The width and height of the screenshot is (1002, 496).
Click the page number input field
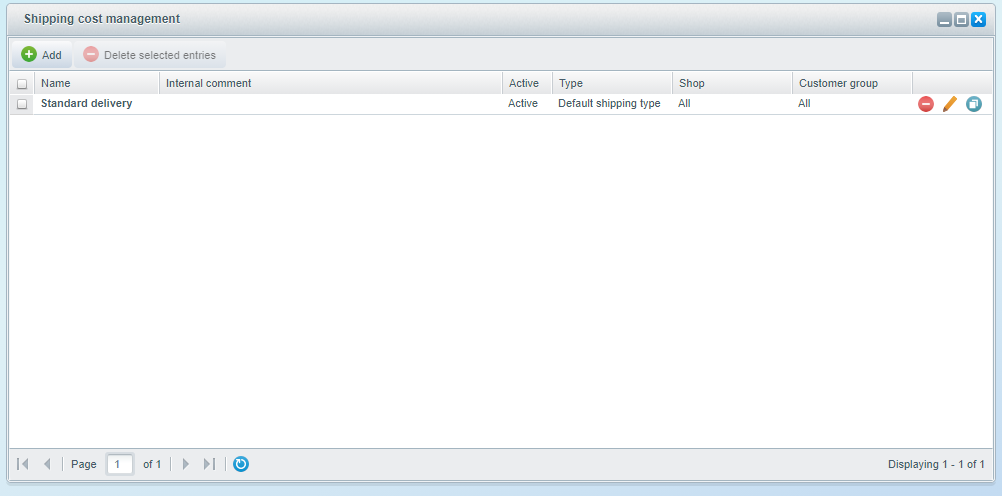pos(120,464)
